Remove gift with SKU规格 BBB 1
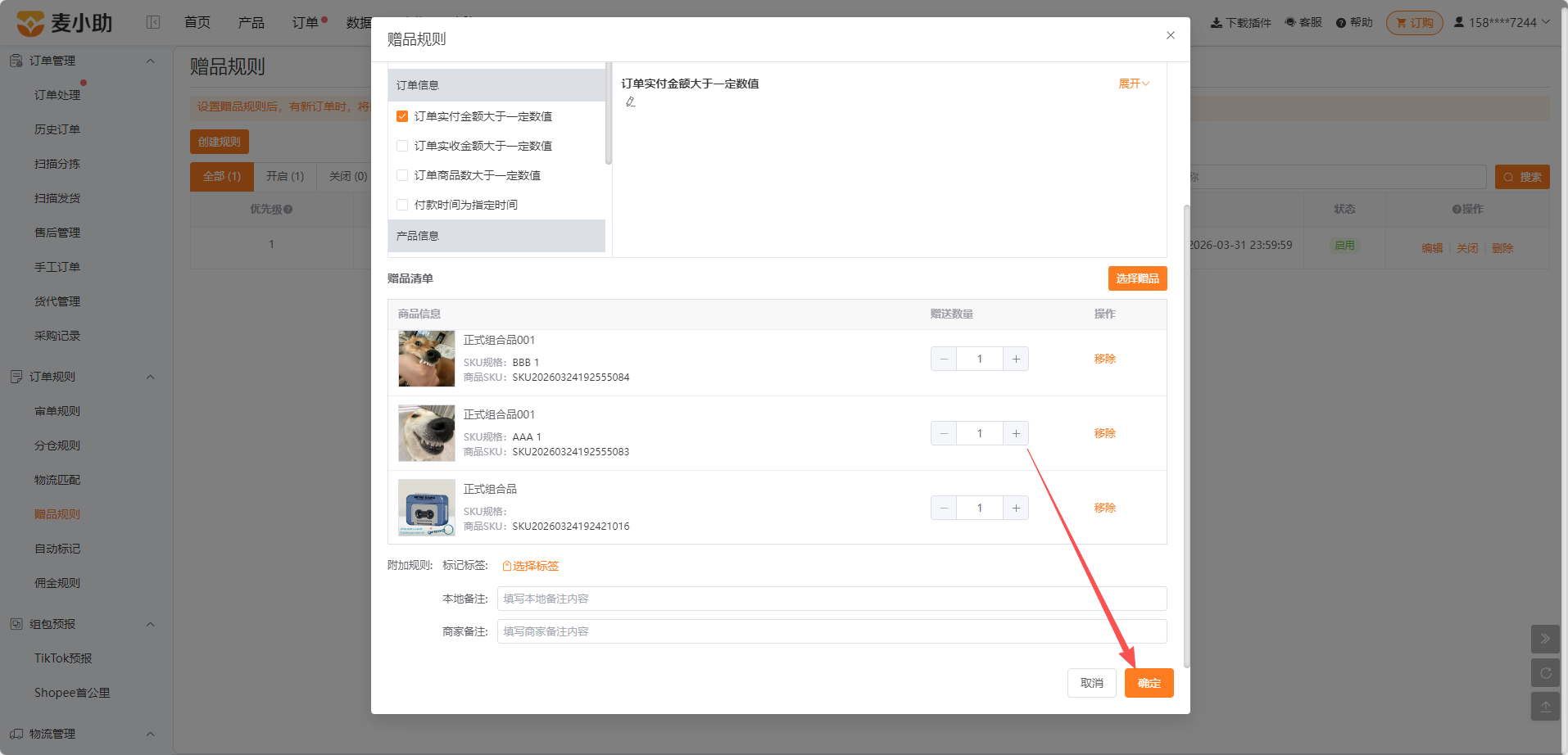 tap(1105, 359)
